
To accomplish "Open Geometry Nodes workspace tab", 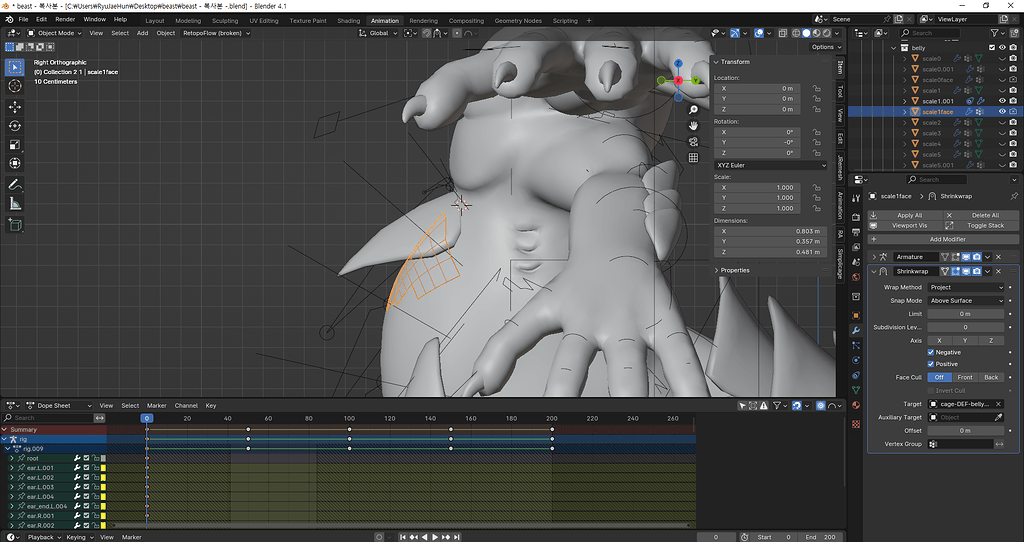I will coord(518,21).
